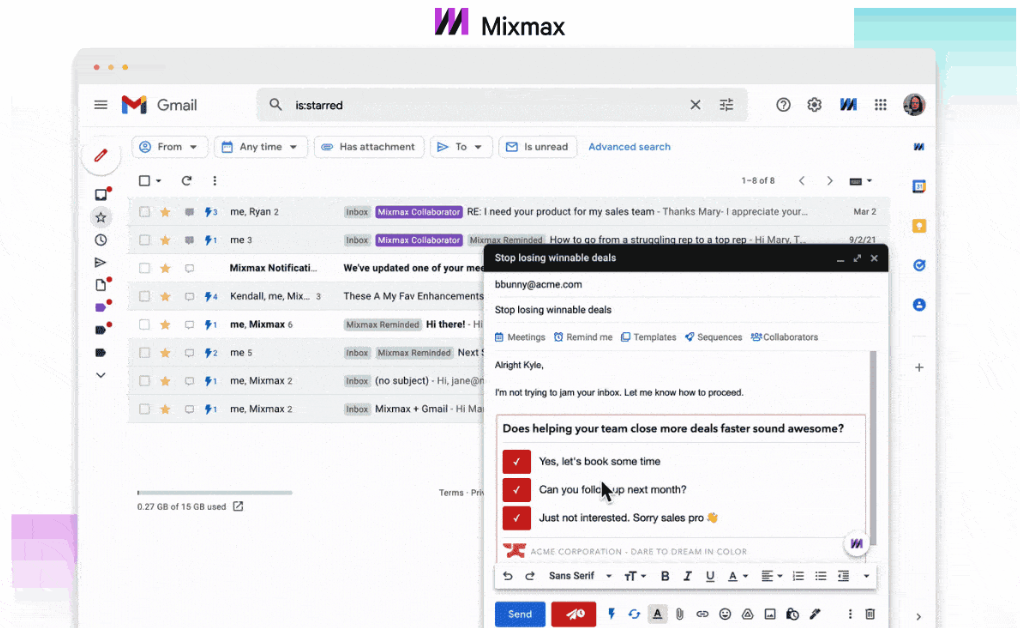Image resolution: width=1020 pixels, height=628 pixels.
Task: Open Sent folder in left sidebar
Action: click(101, 263)
